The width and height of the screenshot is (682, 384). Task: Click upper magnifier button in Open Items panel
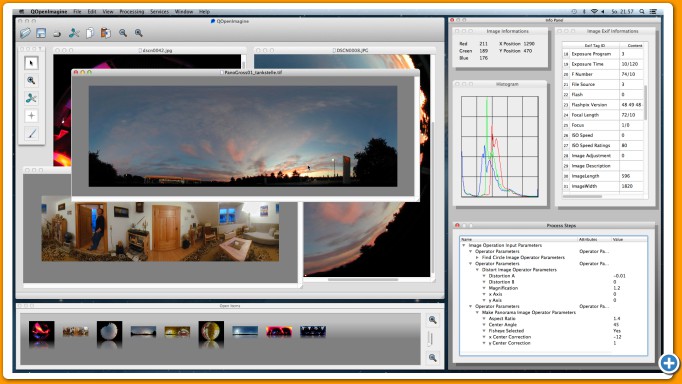tap(433, 320)
